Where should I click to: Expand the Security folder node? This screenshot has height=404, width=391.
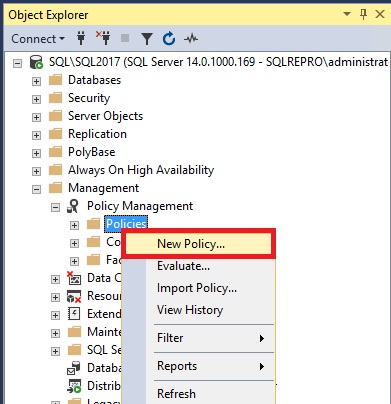coord(36,99)
